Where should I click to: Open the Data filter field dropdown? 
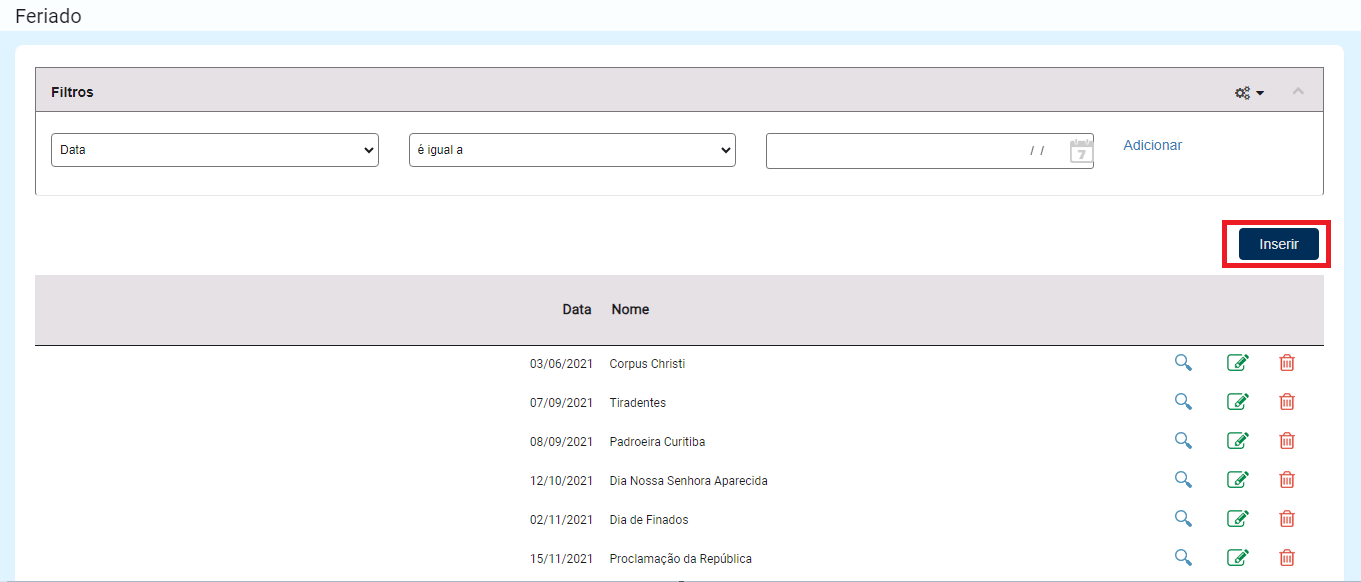click(215, 150)
